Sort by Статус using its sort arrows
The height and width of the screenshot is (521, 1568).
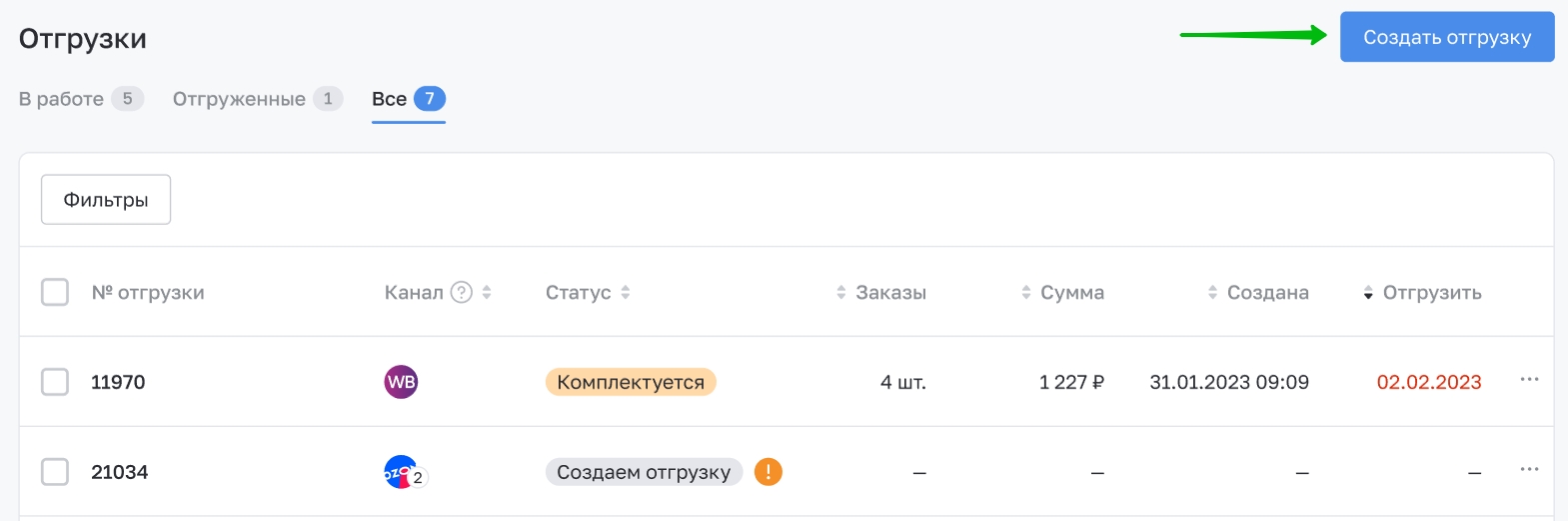point(626,292)
